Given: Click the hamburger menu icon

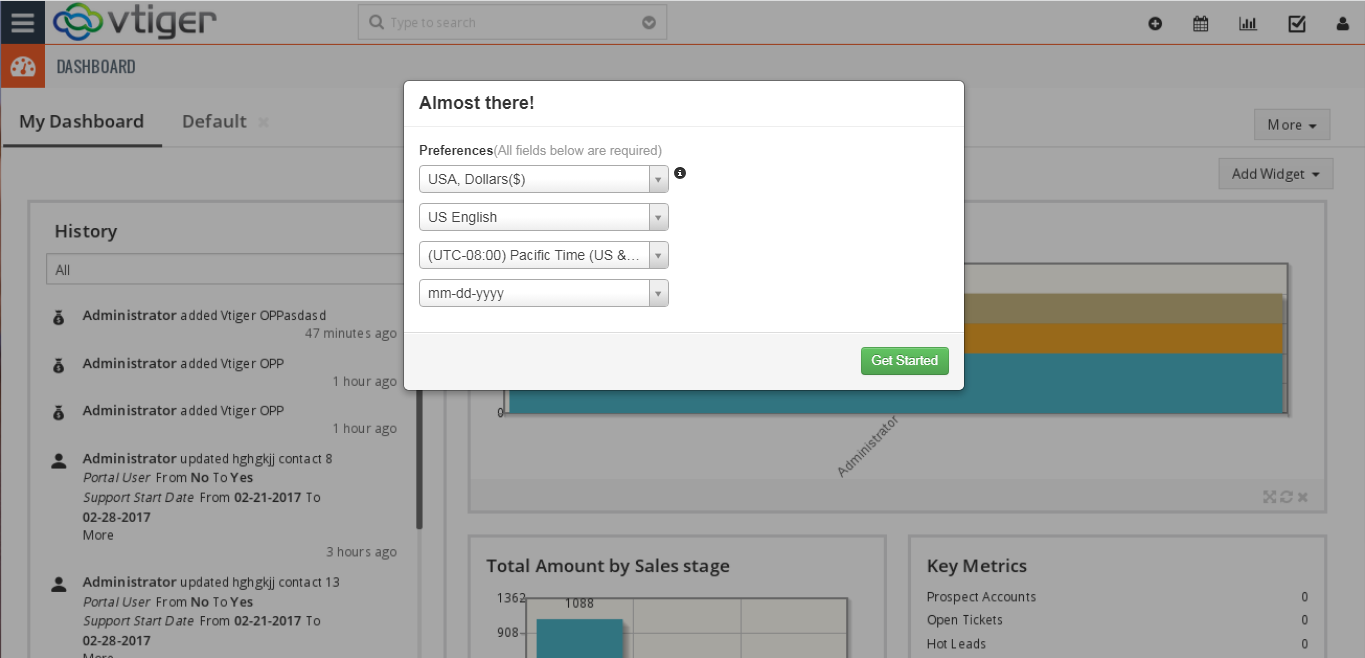Looking at the screenshot, I should [x=22, y=22].
